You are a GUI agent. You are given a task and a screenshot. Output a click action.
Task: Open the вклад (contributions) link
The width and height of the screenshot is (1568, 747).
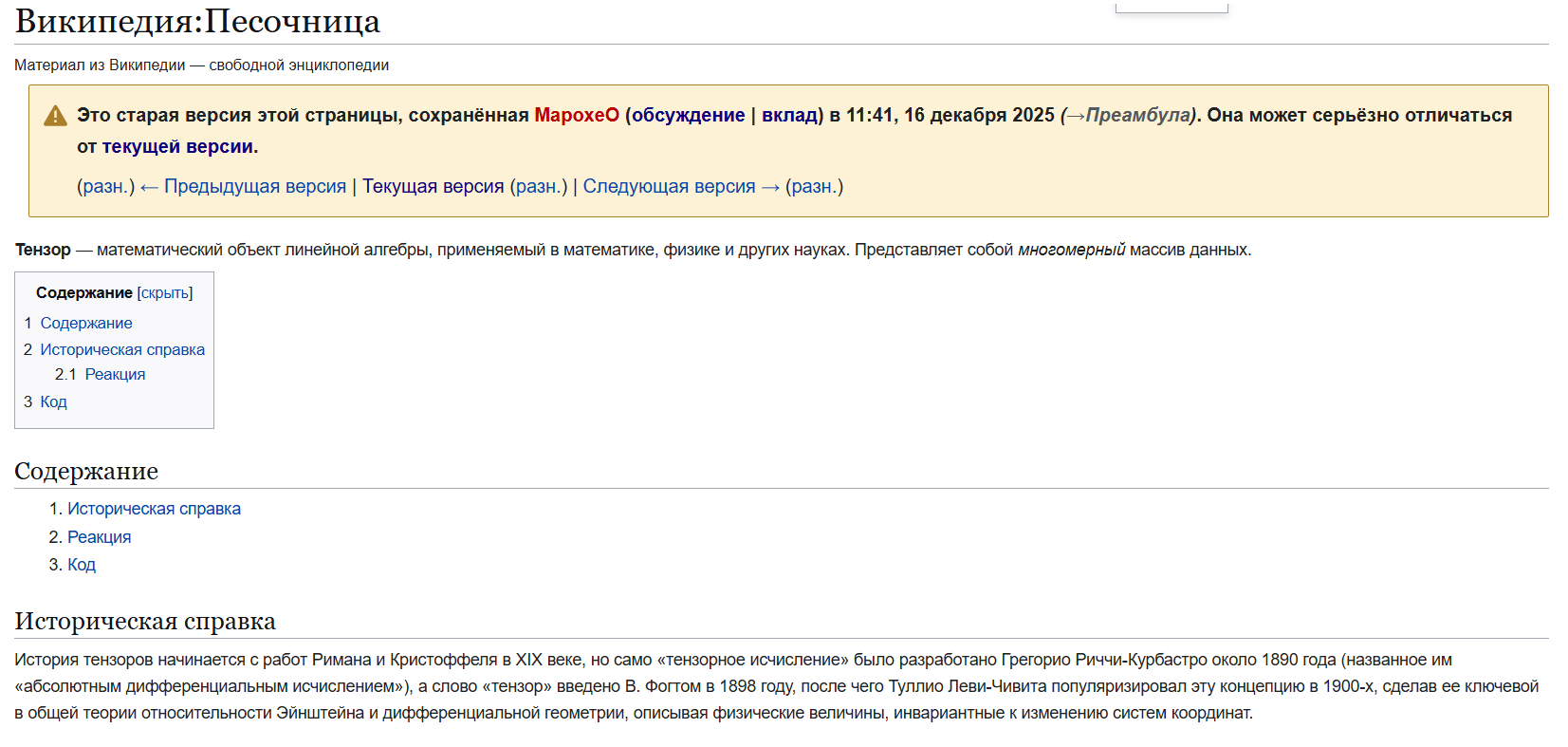point(789,115)
